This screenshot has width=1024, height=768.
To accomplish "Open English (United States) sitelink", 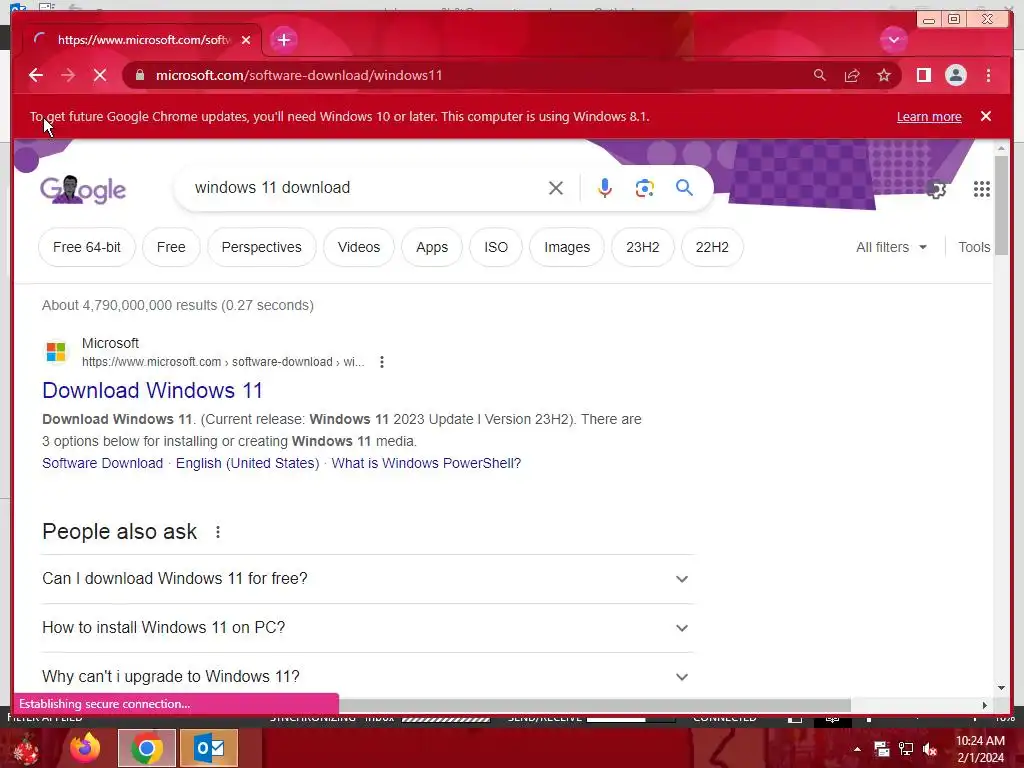I will coord(248,463).
